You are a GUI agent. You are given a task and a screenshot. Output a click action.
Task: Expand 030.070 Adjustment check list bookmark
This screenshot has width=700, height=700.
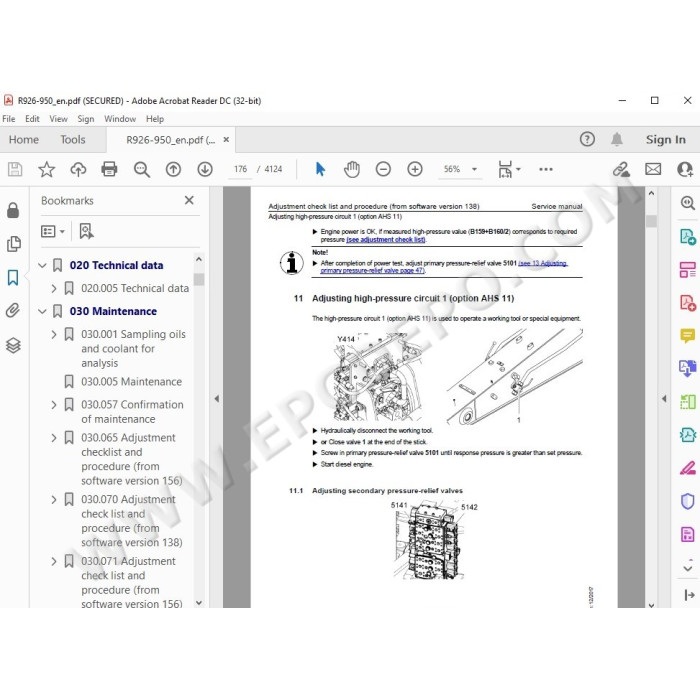(54, 499)
